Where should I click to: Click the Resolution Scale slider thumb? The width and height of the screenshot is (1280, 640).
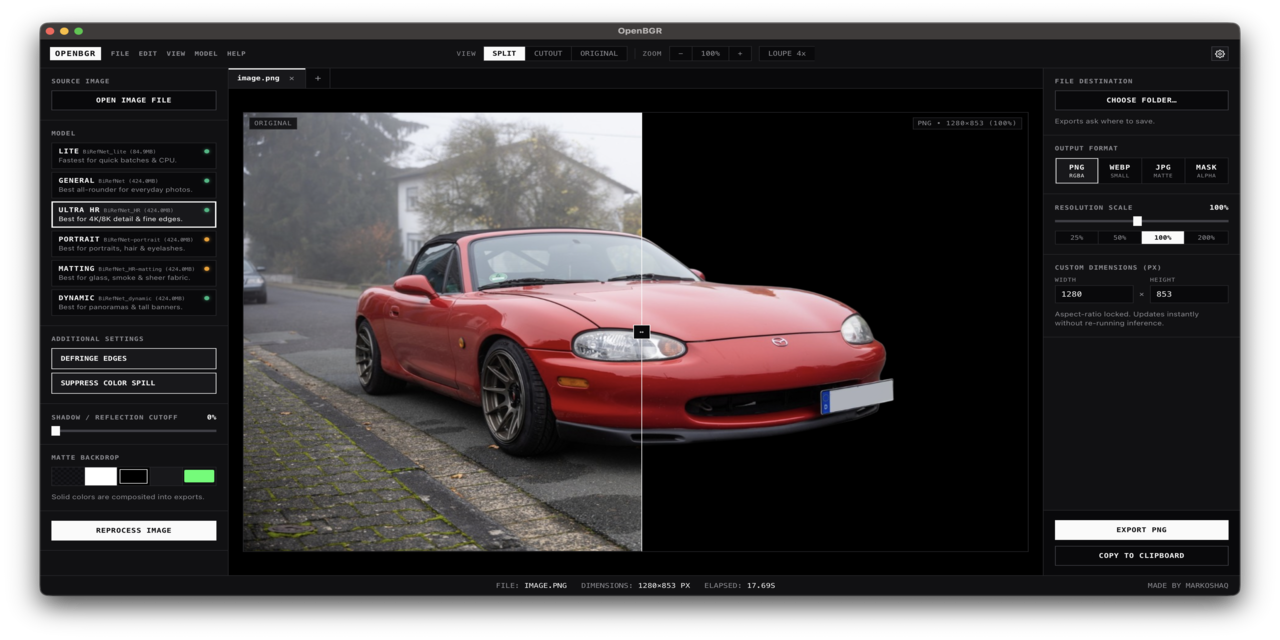coord(1137,221)
